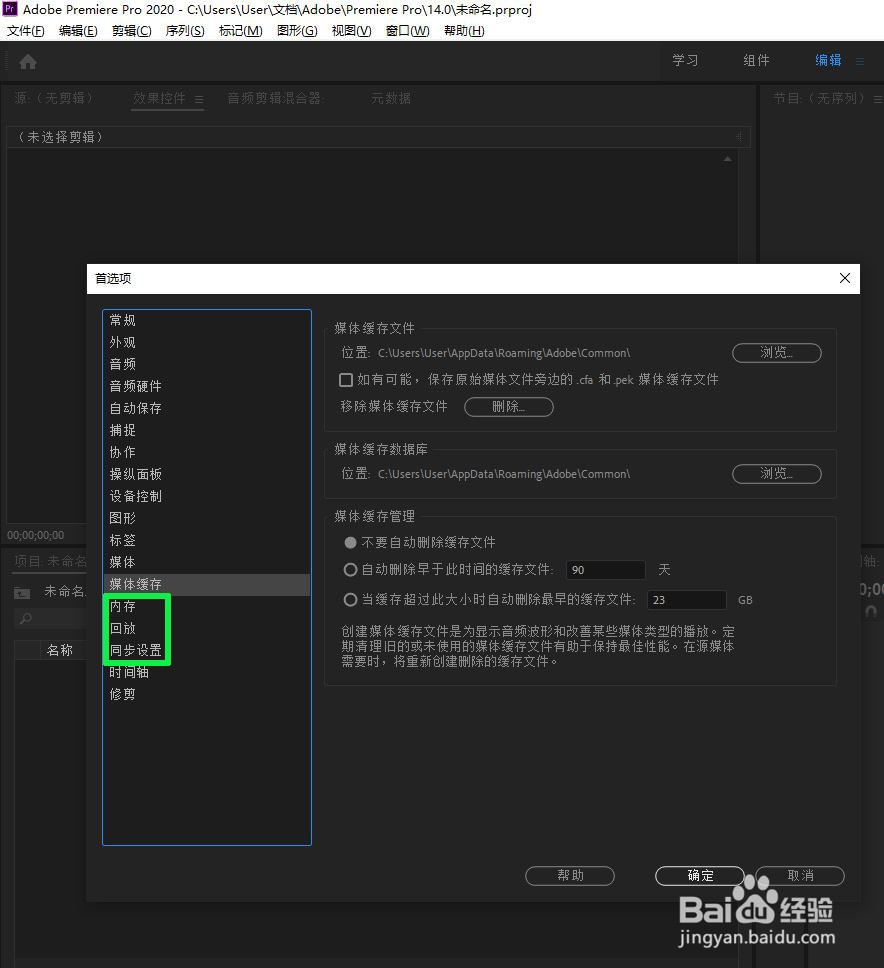Close the 首选项 dialog with X
This screenshot has width=884, height=968.
844,278
